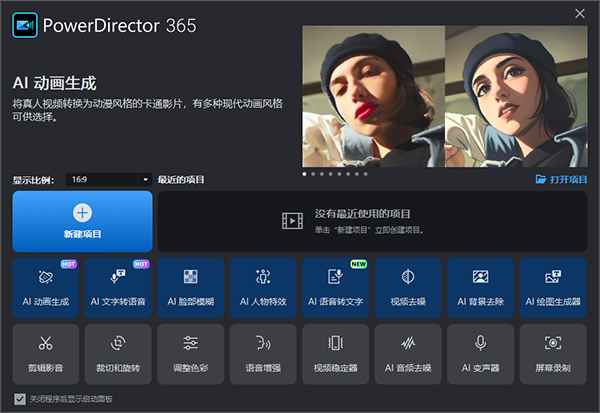Image resolution: width=600 pixels, height=413 pixels.
Task: Create a new project with 新建项目
Action: (82, 221)
